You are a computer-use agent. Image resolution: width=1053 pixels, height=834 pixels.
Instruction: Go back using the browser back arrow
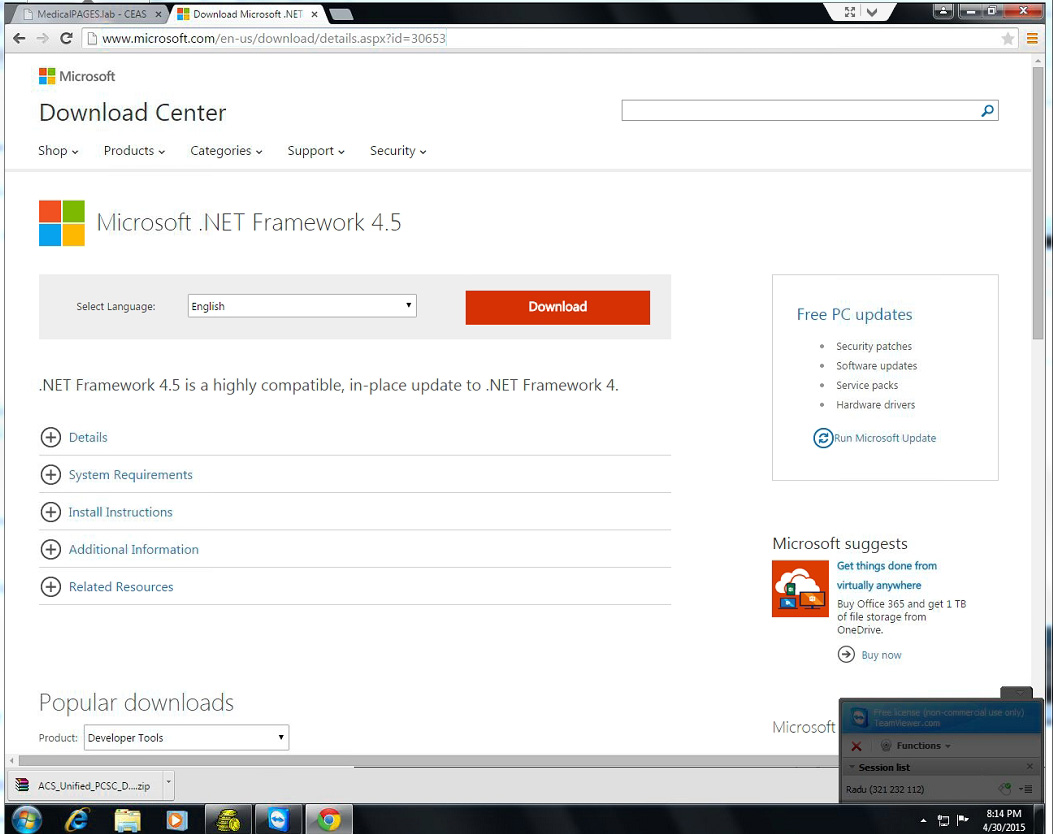19,38
